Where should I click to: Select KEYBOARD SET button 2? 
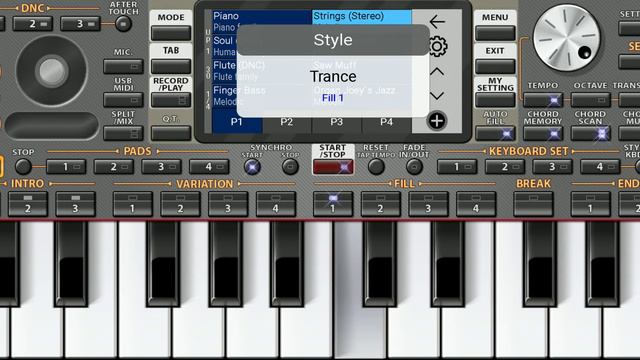pos(505,167)
